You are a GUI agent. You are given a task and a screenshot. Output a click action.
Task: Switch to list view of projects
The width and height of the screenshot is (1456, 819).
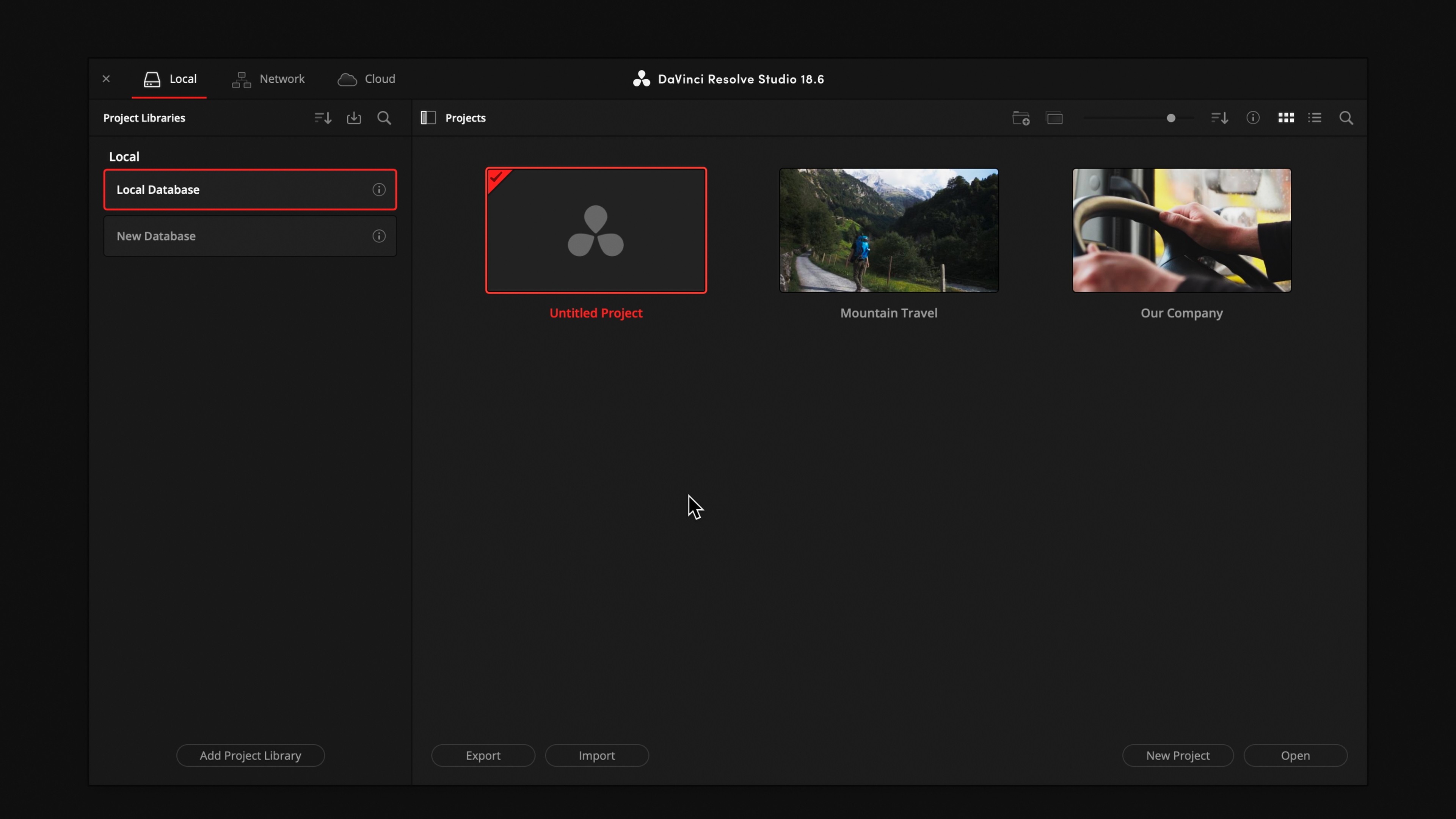pyautogui.click(x=1315, y=118)
